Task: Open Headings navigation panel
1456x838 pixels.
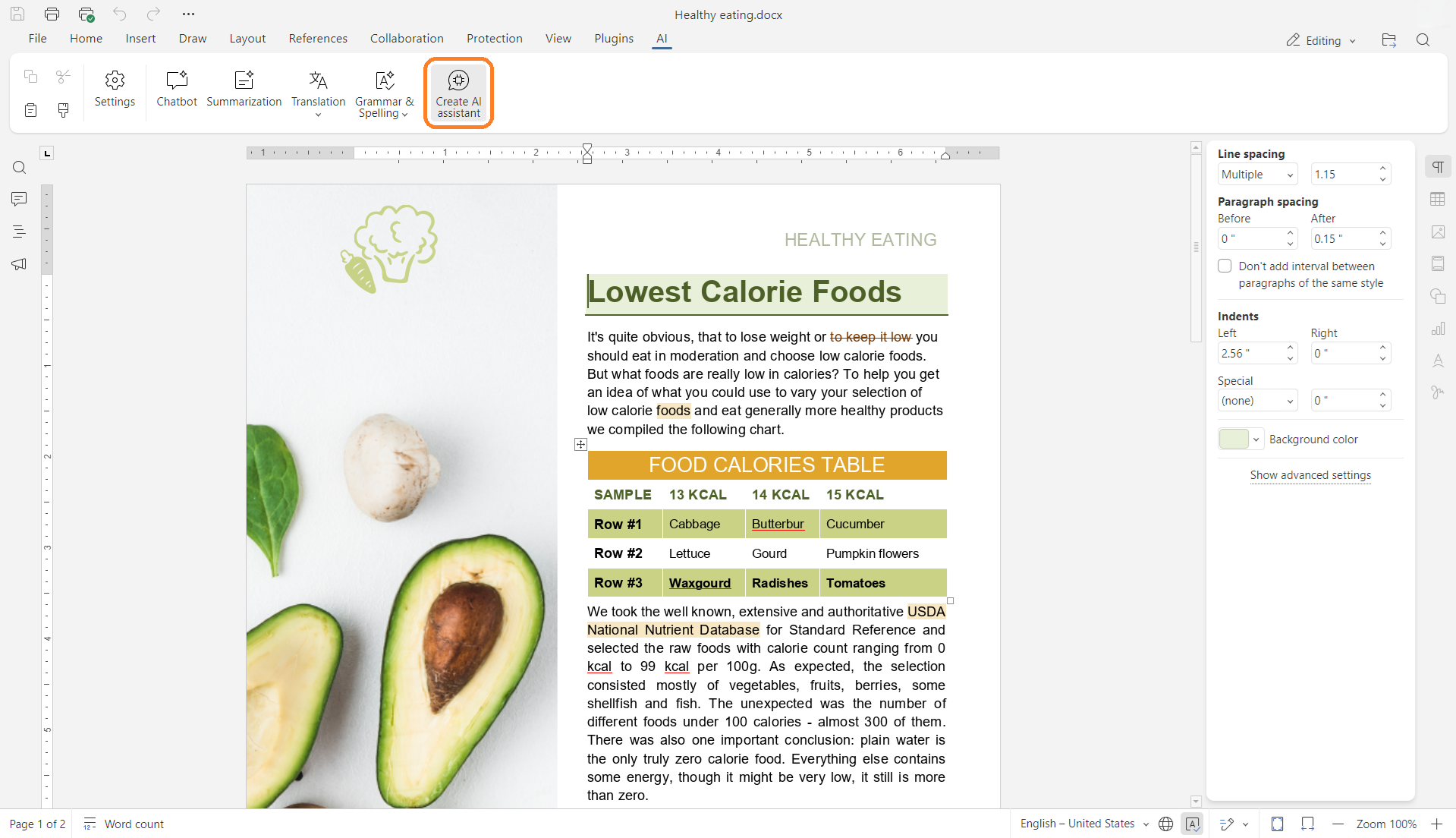Action: pos(19,232)
